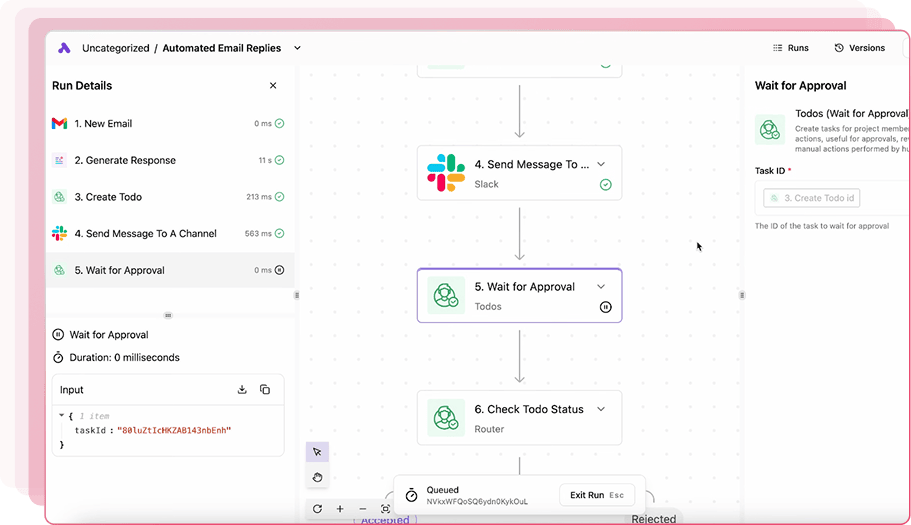The width and height of the screenshot is (911, 525).
Task: Click the Duration: 0 milliseconds text
Action: (124, 358)
